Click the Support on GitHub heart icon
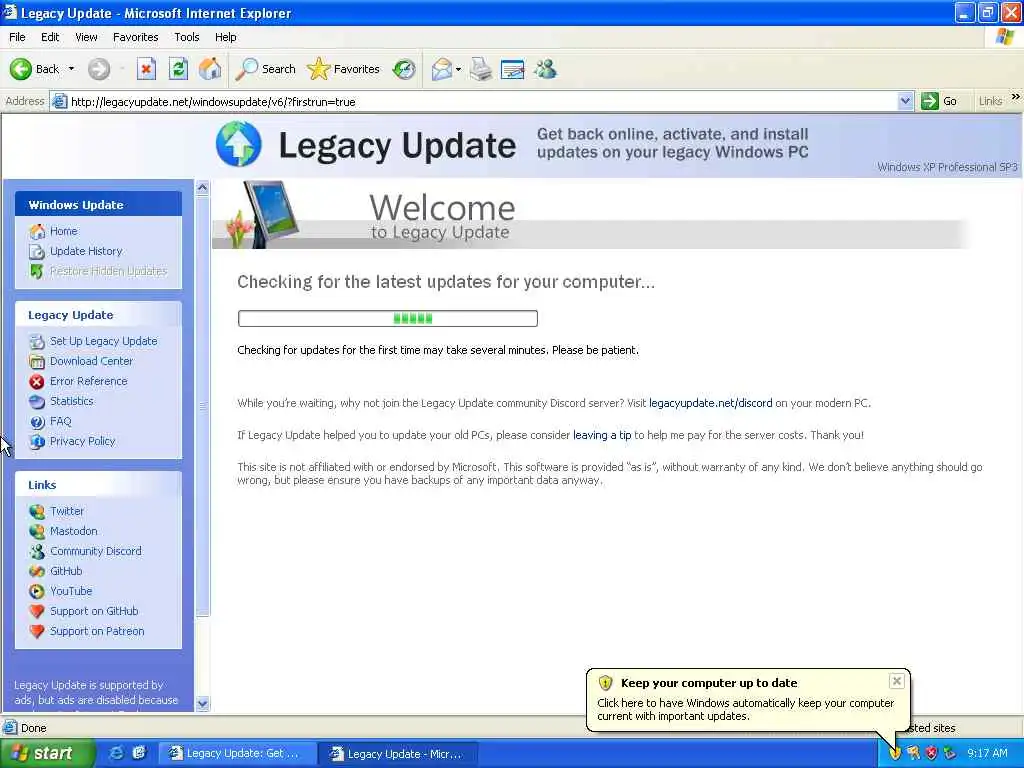This screenshot has width=1024, height=768. (x=37, y=611)
